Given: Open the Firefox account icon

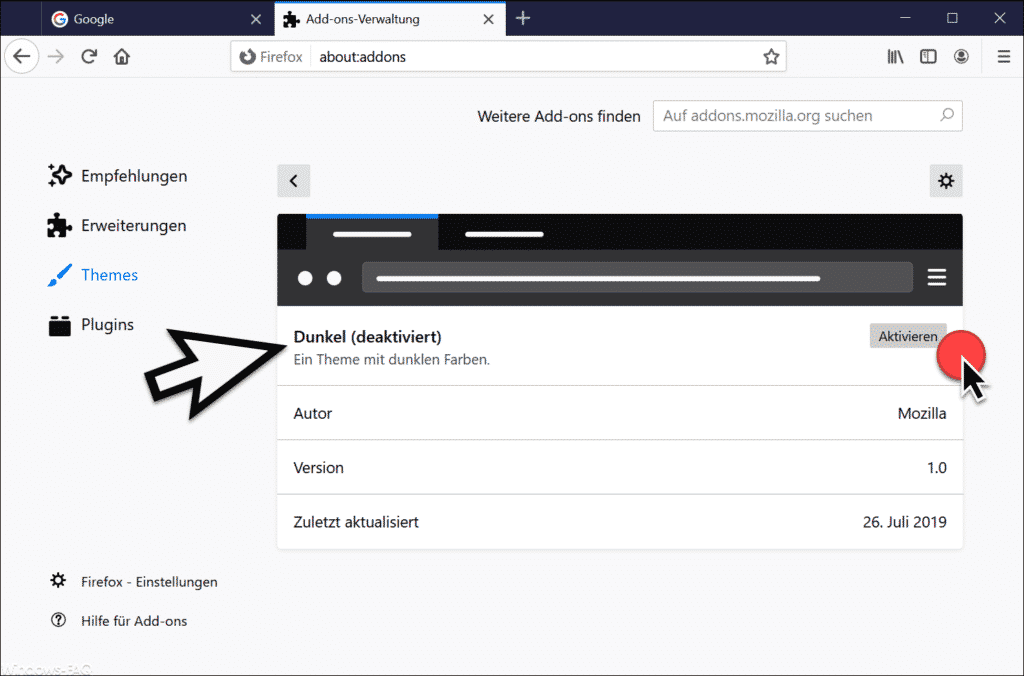Looking at the screenshot, I should [x=961, y=57].
